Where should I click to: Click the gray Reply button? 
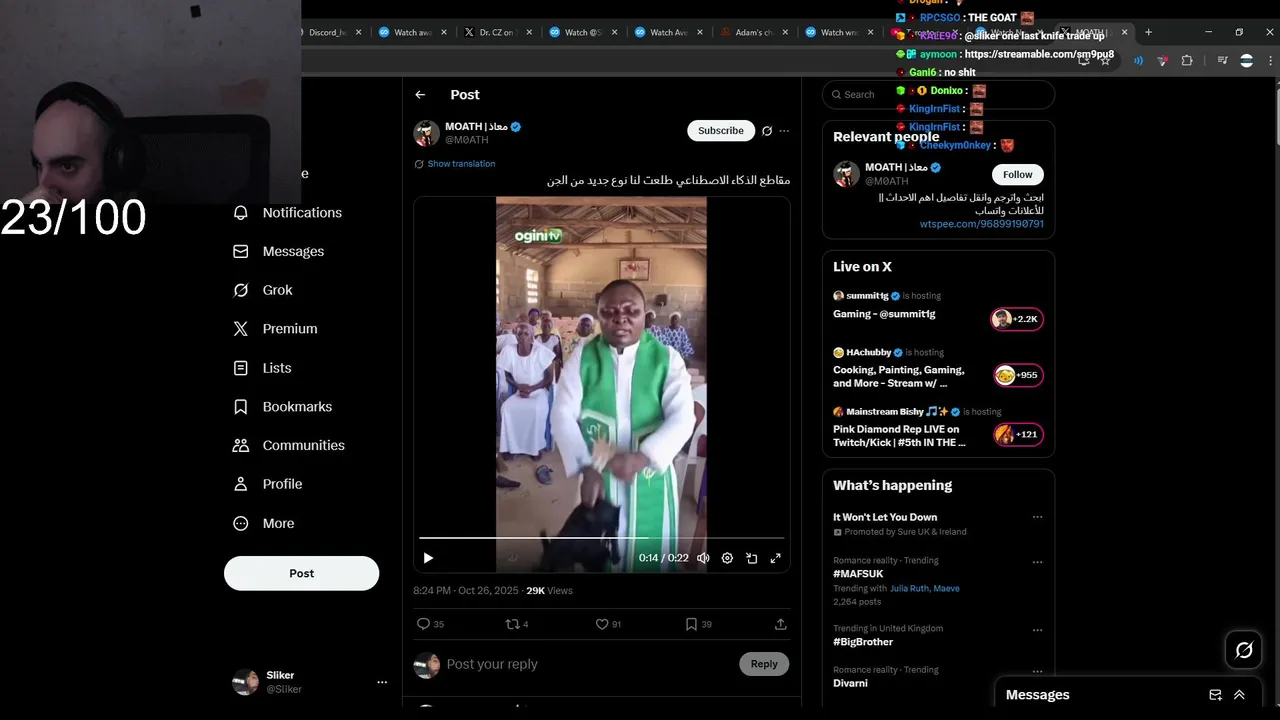pyautogui.click(x=764, y=664)
